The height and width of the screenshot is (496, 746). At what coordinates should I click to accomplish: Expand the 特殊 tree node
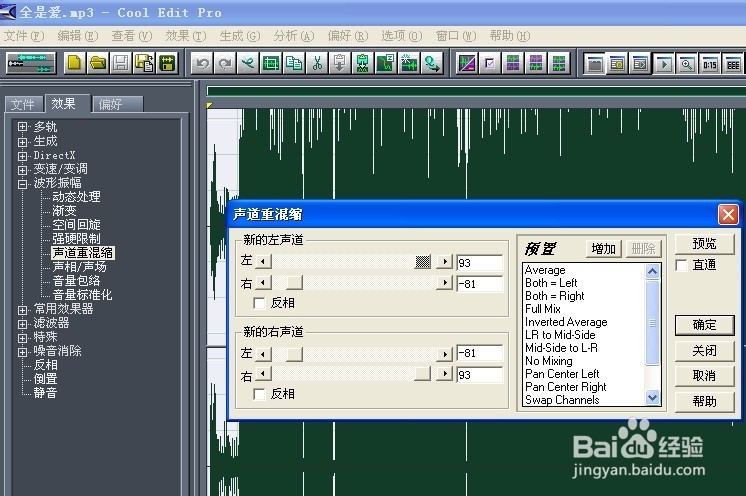(22, 338)
